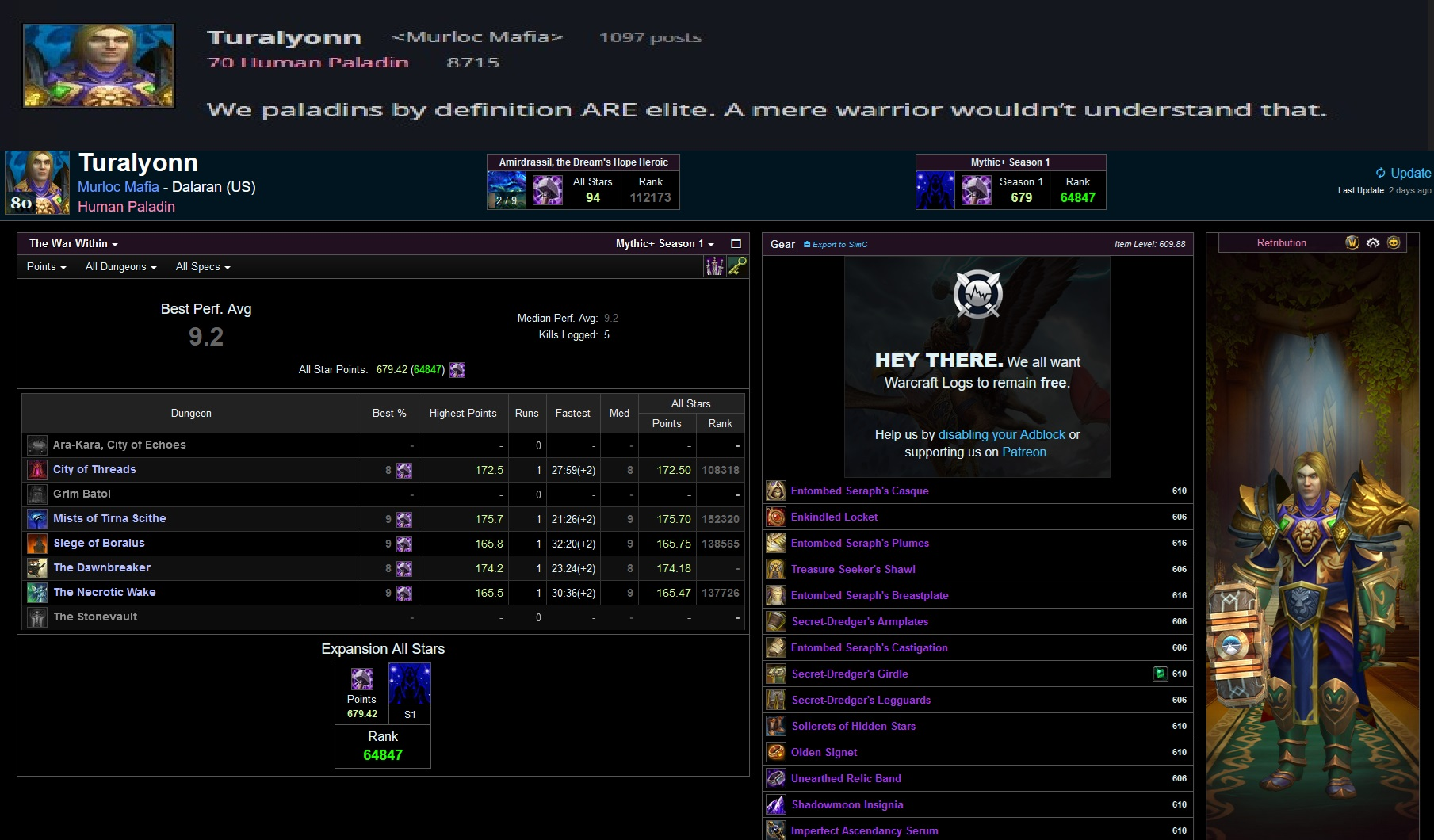
Task: Open the Siege of Boralus link
Action: tap(99, 543)
